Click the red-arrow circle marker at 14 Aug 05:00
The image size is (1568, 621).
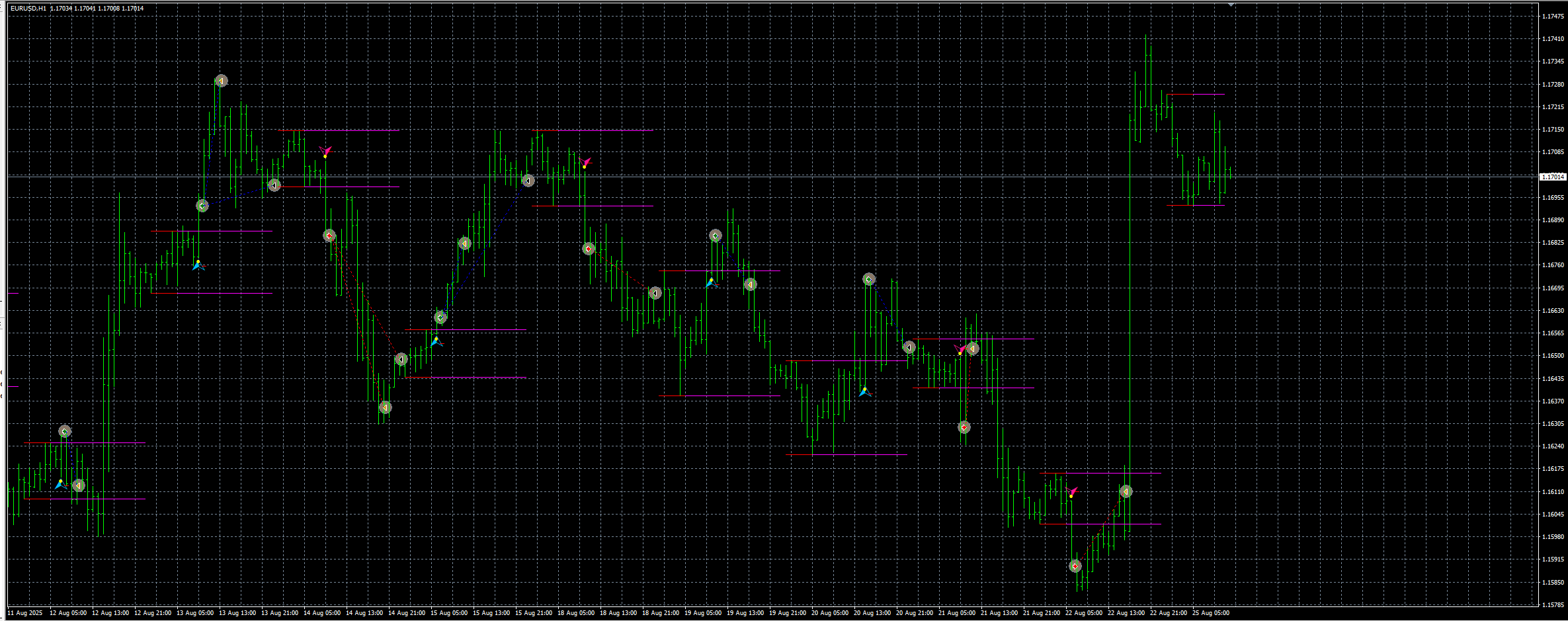[x=329, y=235]
